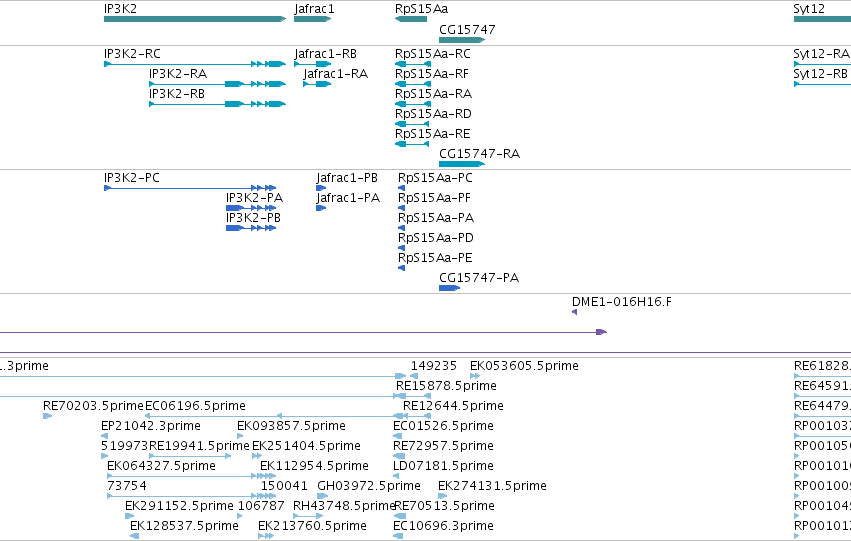Click EST 150041
This screenshot has width=851, height=541.
coord(269,497)
